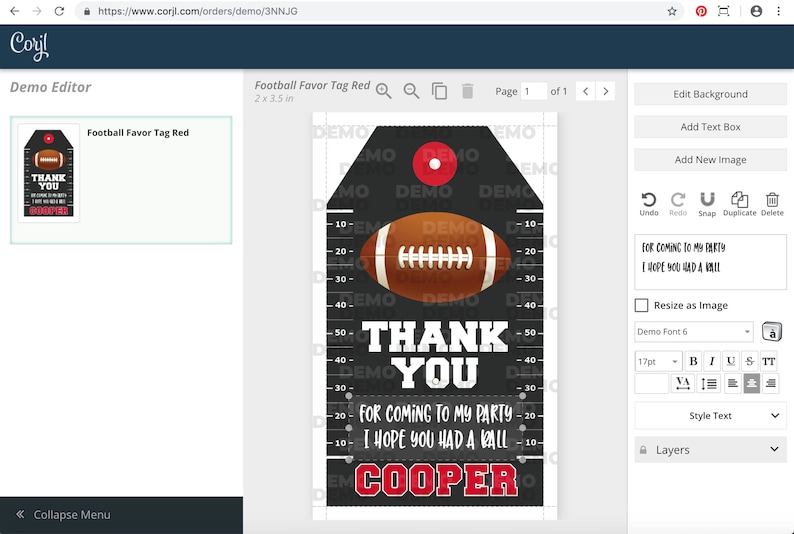
Task: Click the browser address bar URL
Action: 197,11
